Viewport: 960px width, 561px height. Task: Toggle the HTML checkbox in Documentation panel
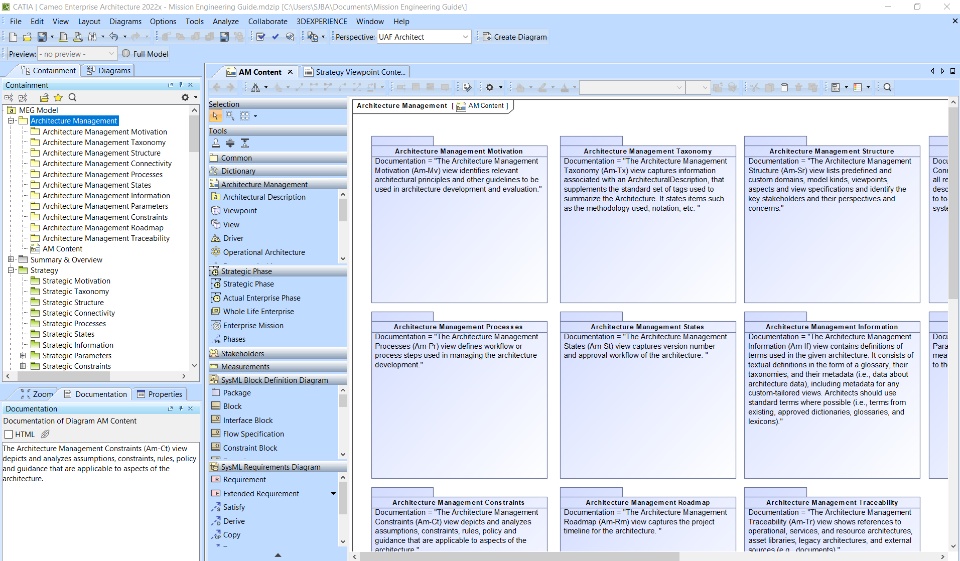click(9, 434)
